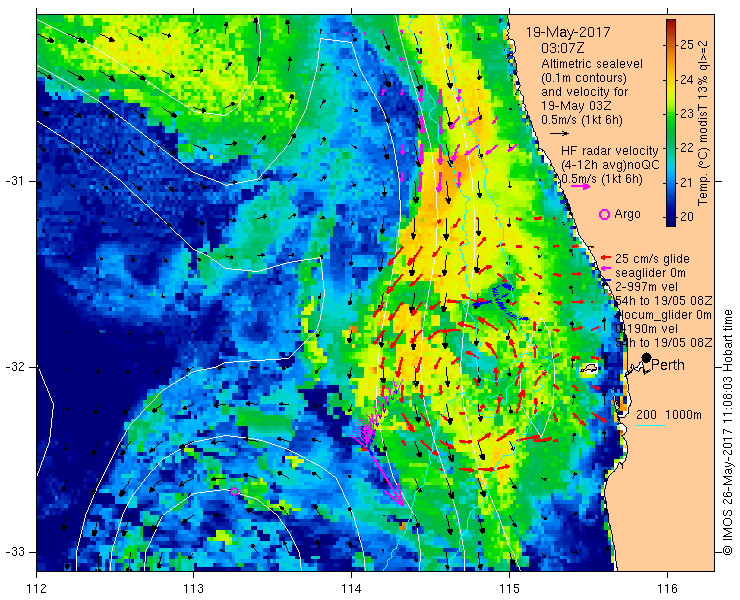Click the latitude -32 axis label
The height and width of the screenshot is (600, 740).
coord(14,367)
